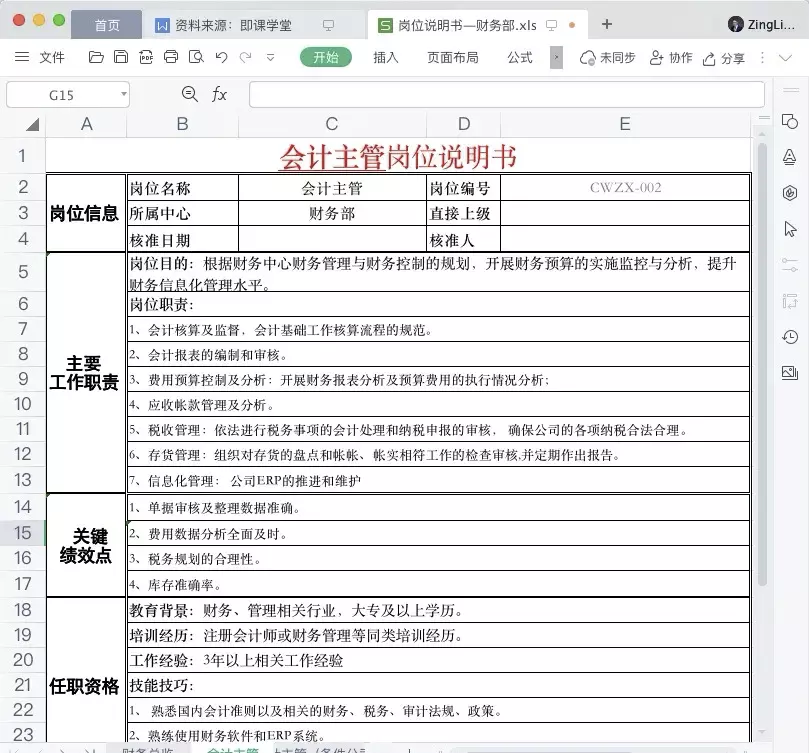Click the Save icon in quick toolbar
The image size is (809, 753).
click(x=121, y=57)
